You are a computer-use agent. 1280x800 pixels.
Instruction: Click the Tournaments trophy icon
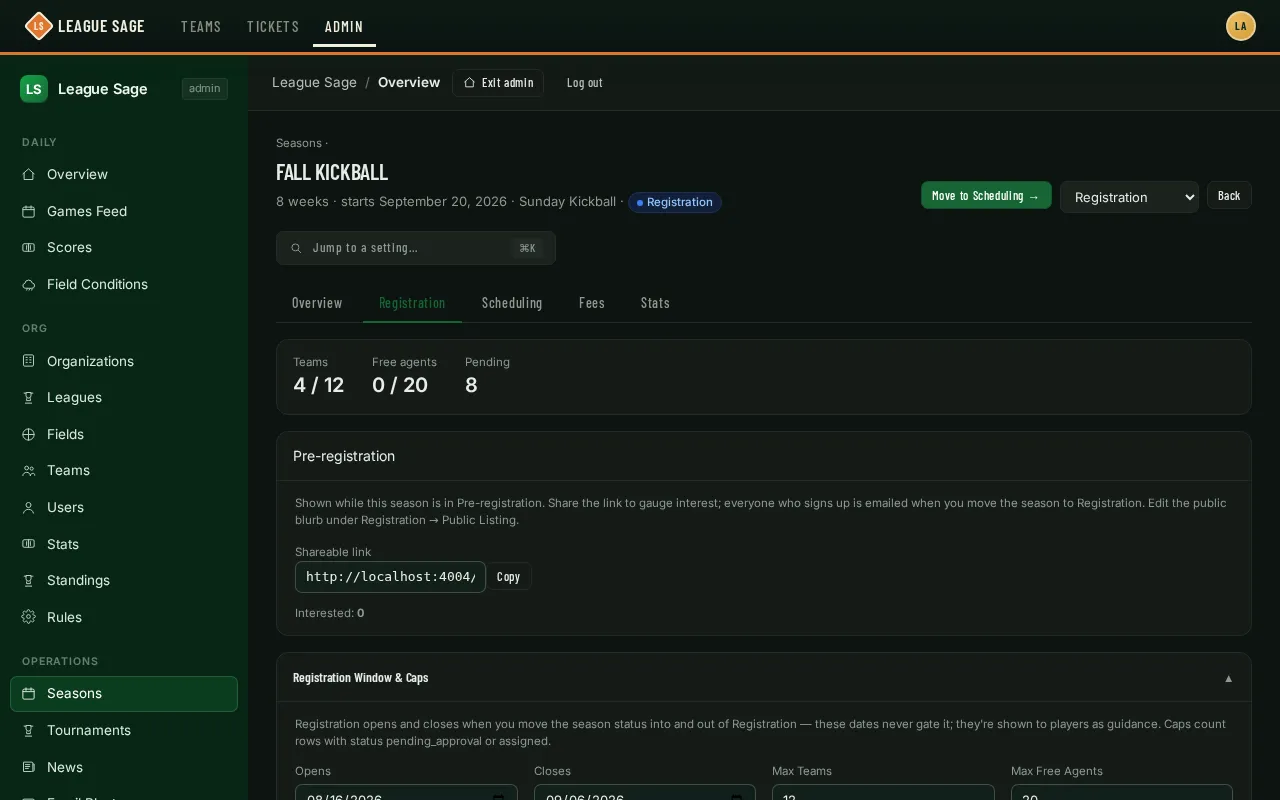tap(29, 730)
